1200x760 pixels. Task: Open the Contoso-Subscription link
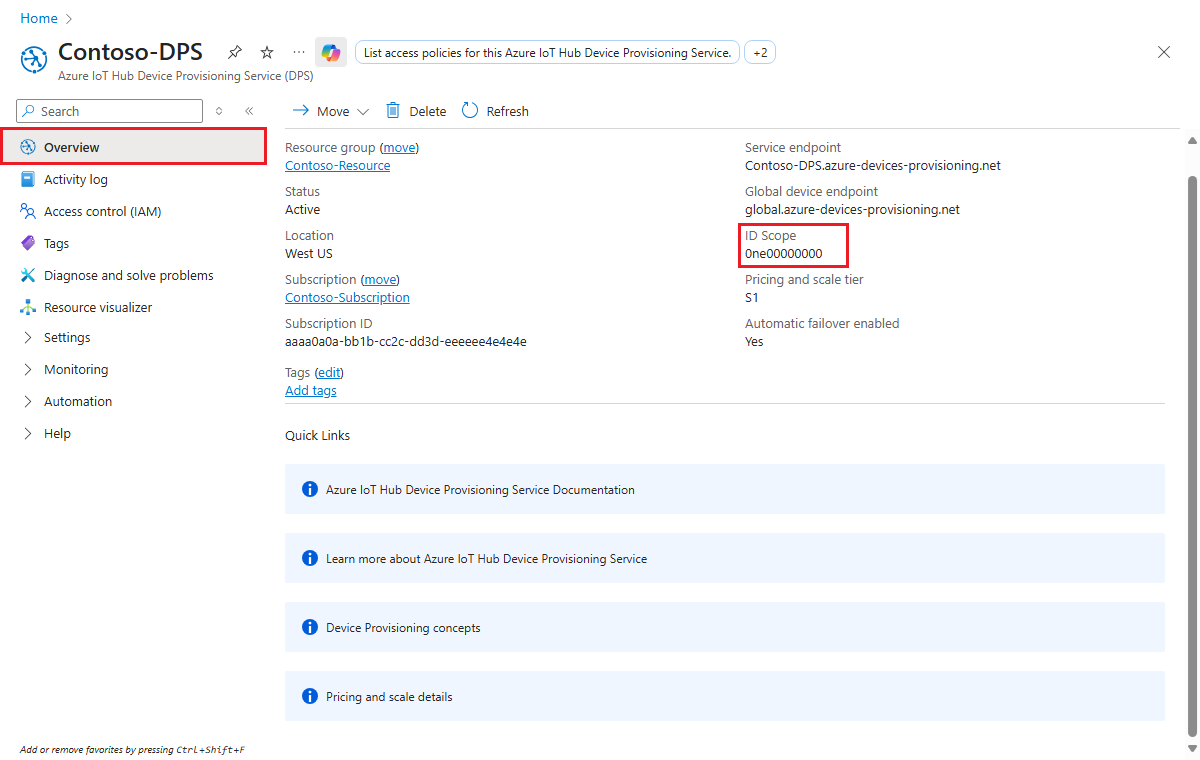tap(347, 297)
